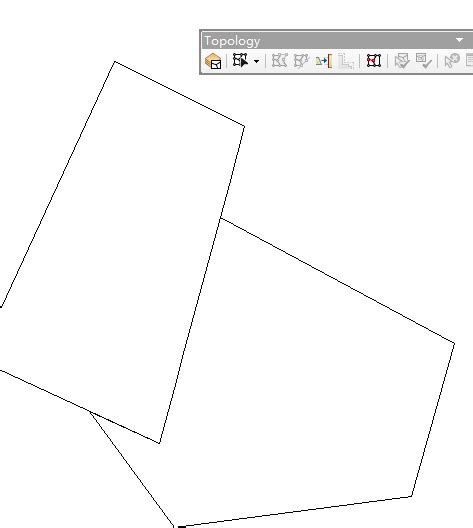Viewport: 473px width, 528px height.
Task: Click the black selected vertex at bottom
Action: point(182,526)
